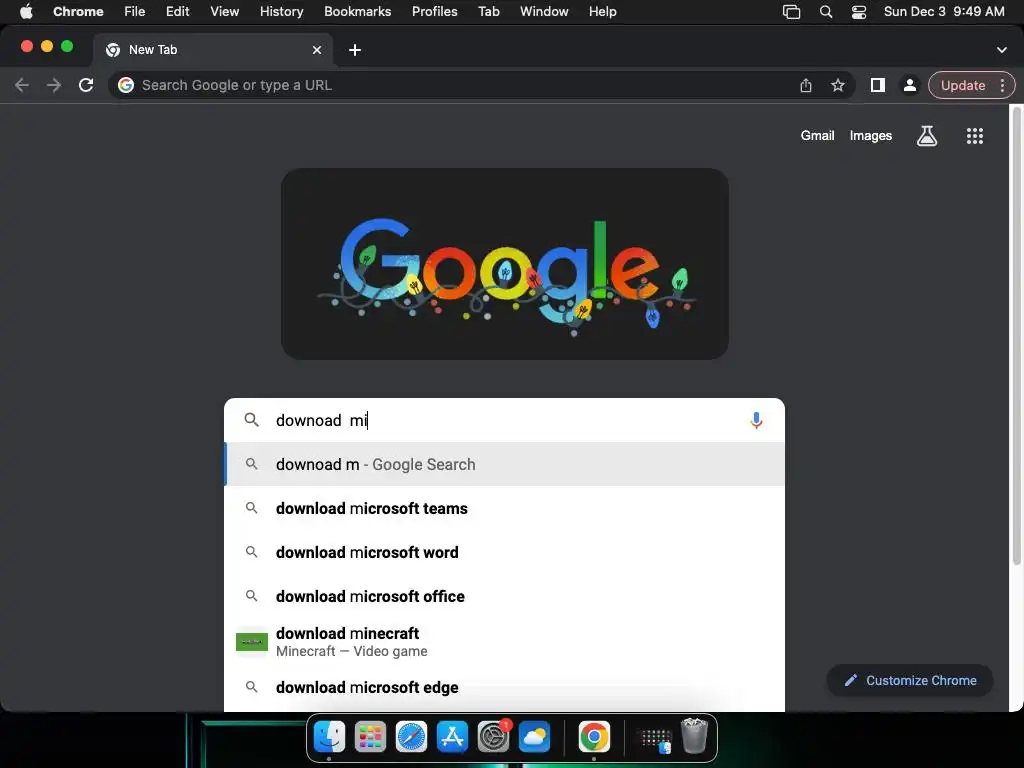Open the side panel icon
The height and width of the screenshot is (768, 1024).
click(878, 85)
